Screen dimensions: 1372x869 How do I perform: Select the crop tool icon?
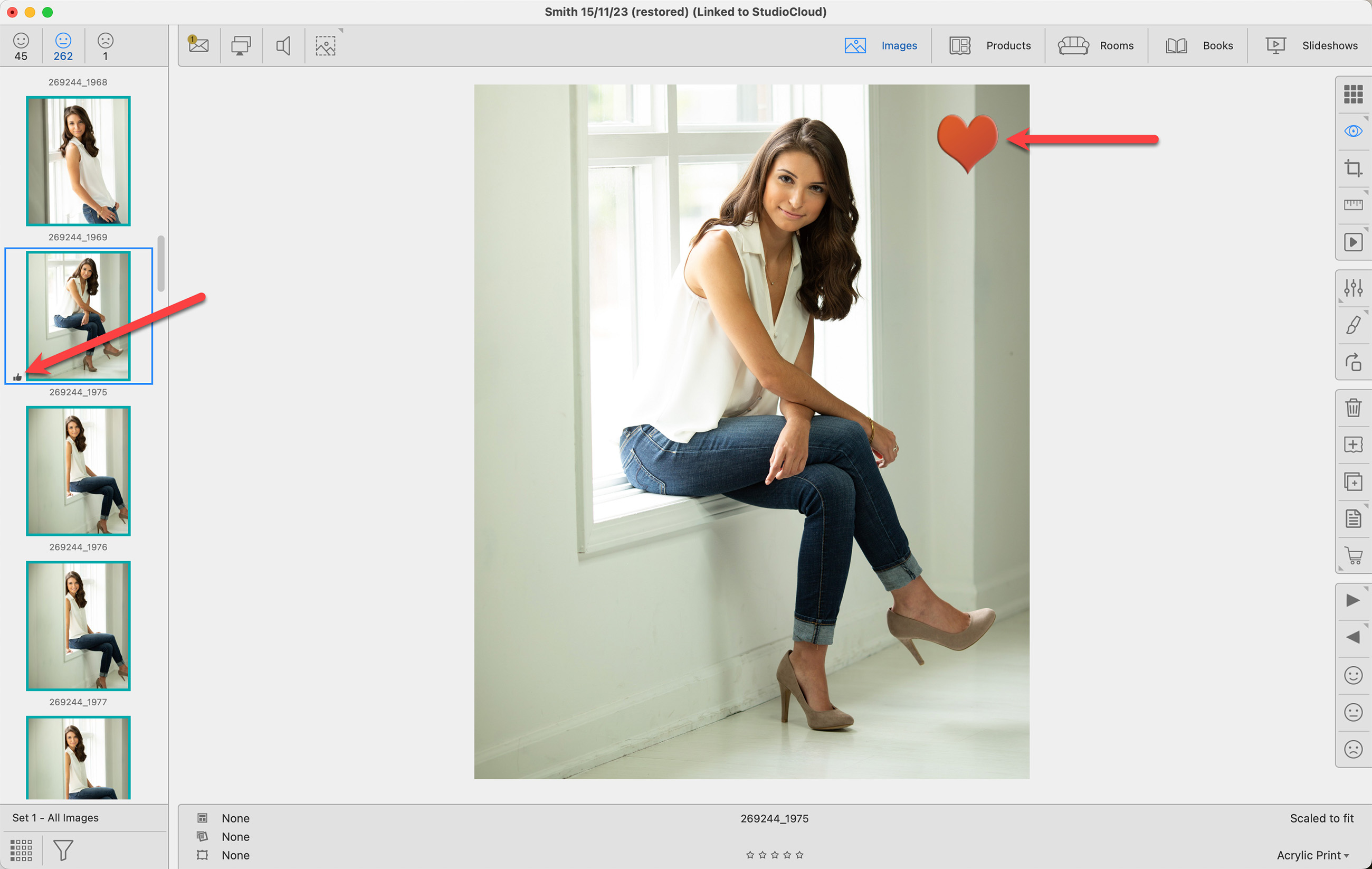[1352, 168]
